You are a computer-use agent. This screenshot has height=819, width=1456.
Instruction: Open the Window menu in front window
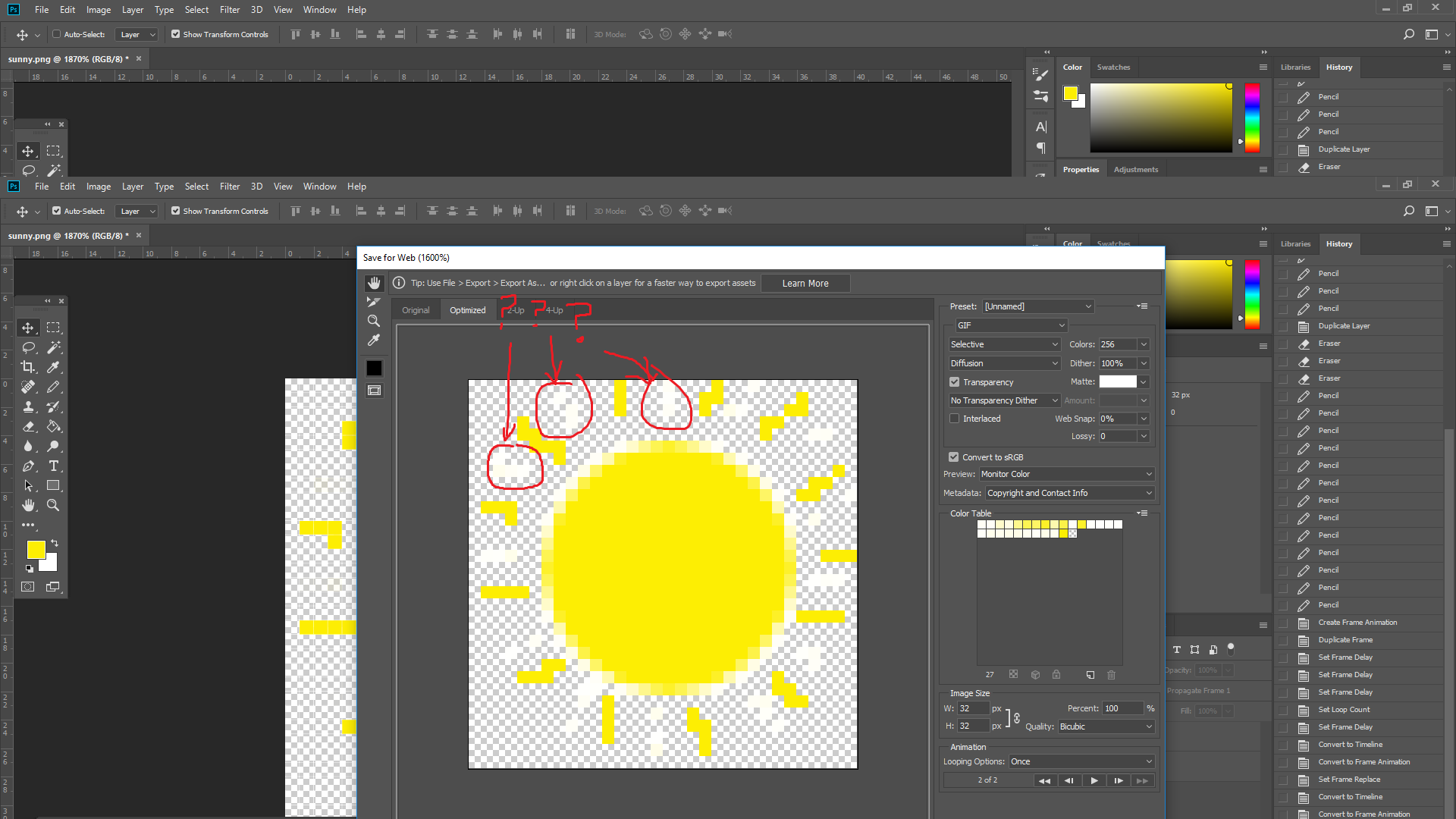click(x=320, y=187)
